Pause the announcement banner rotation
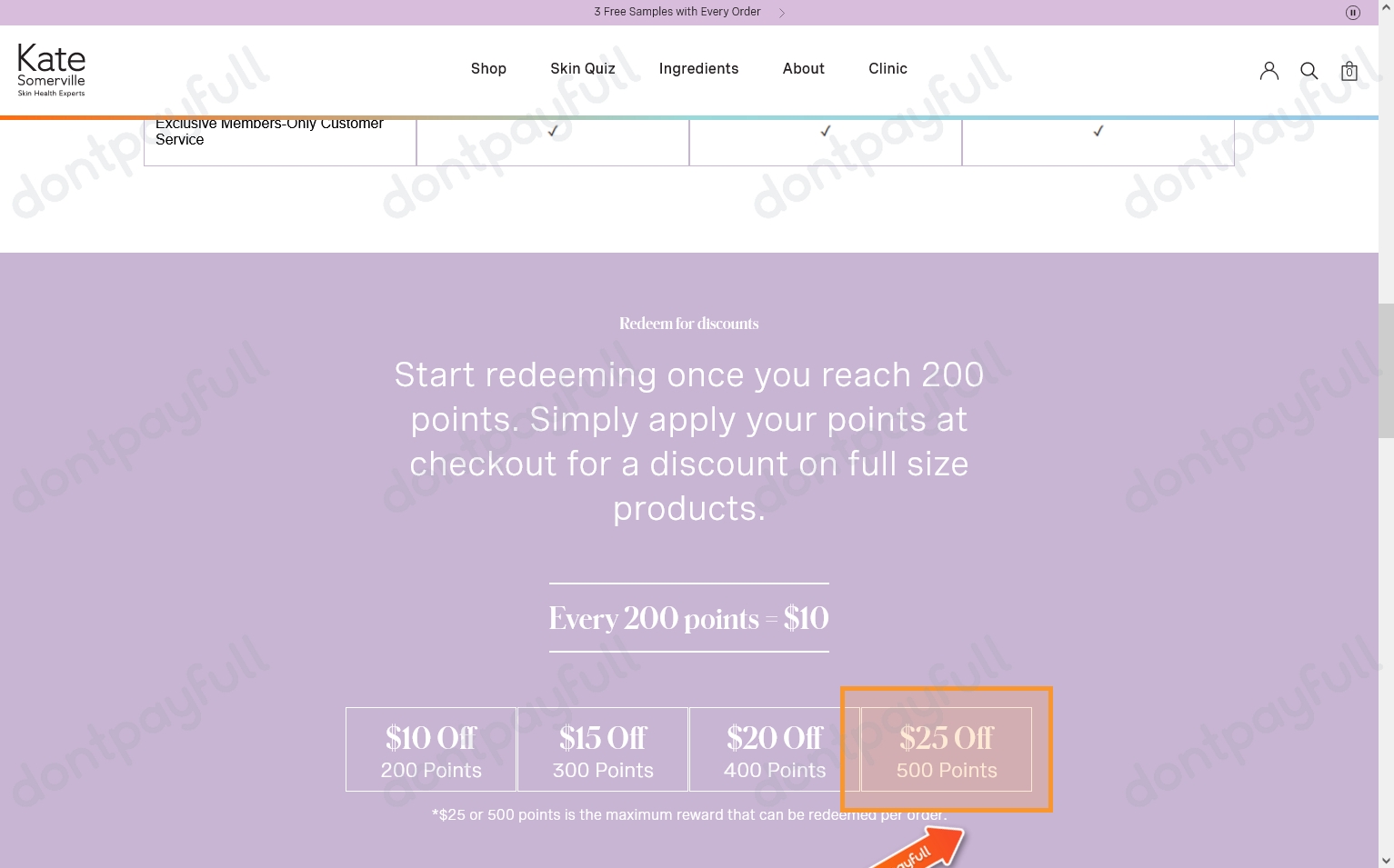The width and height of the screenshot is (1394, 868). 1352,12
